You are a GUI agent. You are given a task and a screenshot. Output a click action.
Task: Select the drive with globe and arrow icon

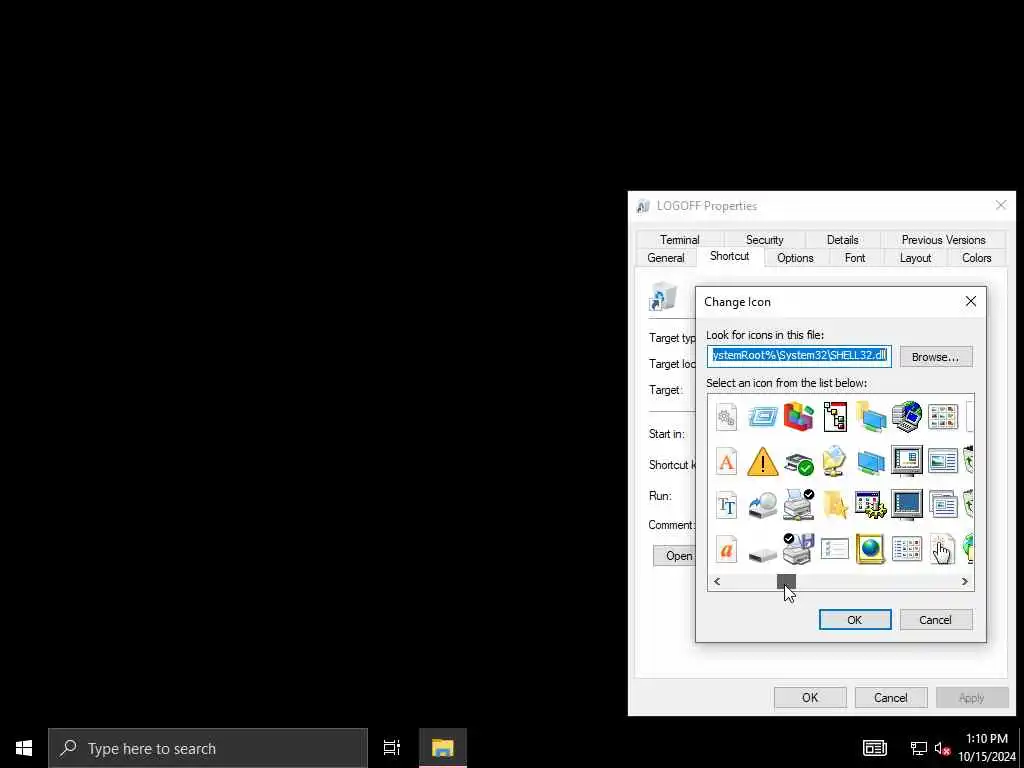(x=762, y=505)
